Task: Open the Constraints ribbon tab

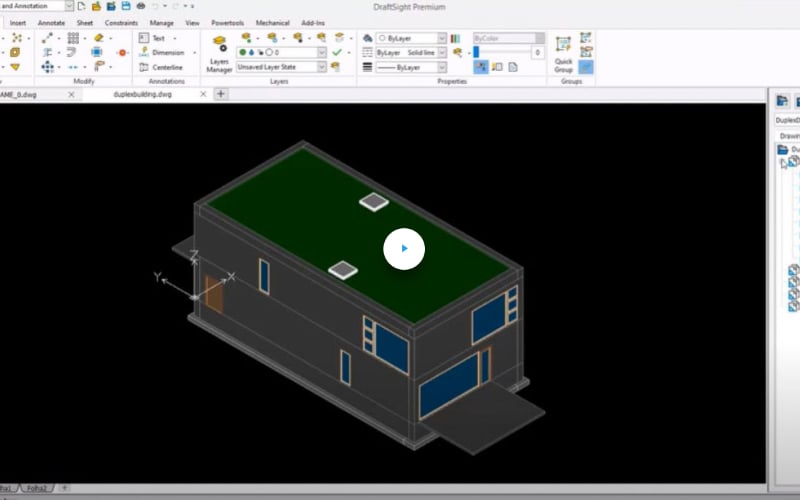Action: 121,23
